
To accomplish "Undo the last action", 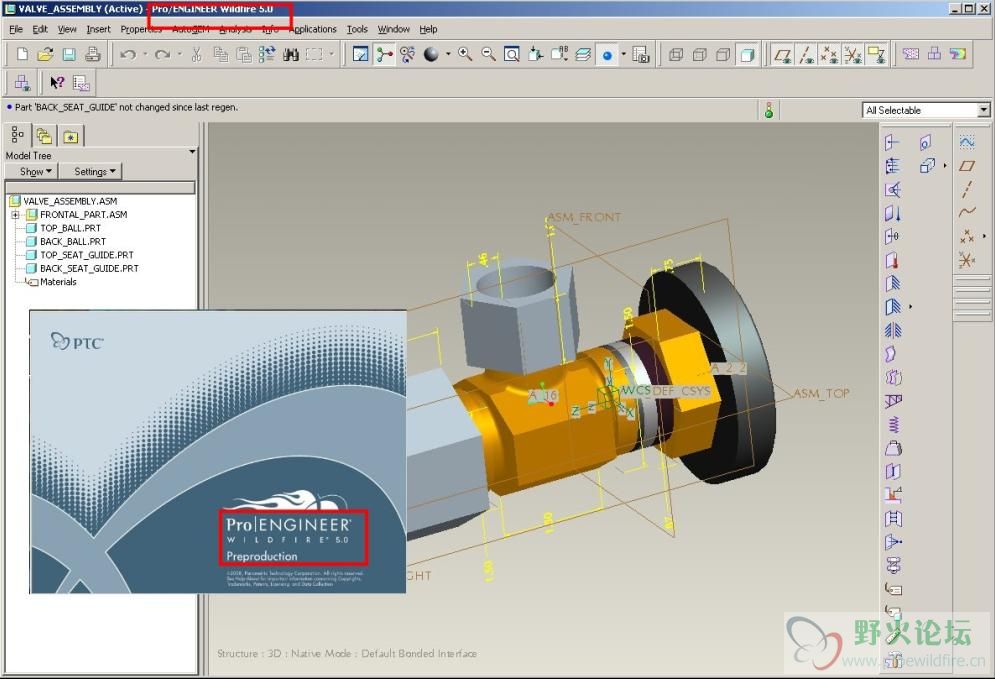I will [128, 55].
